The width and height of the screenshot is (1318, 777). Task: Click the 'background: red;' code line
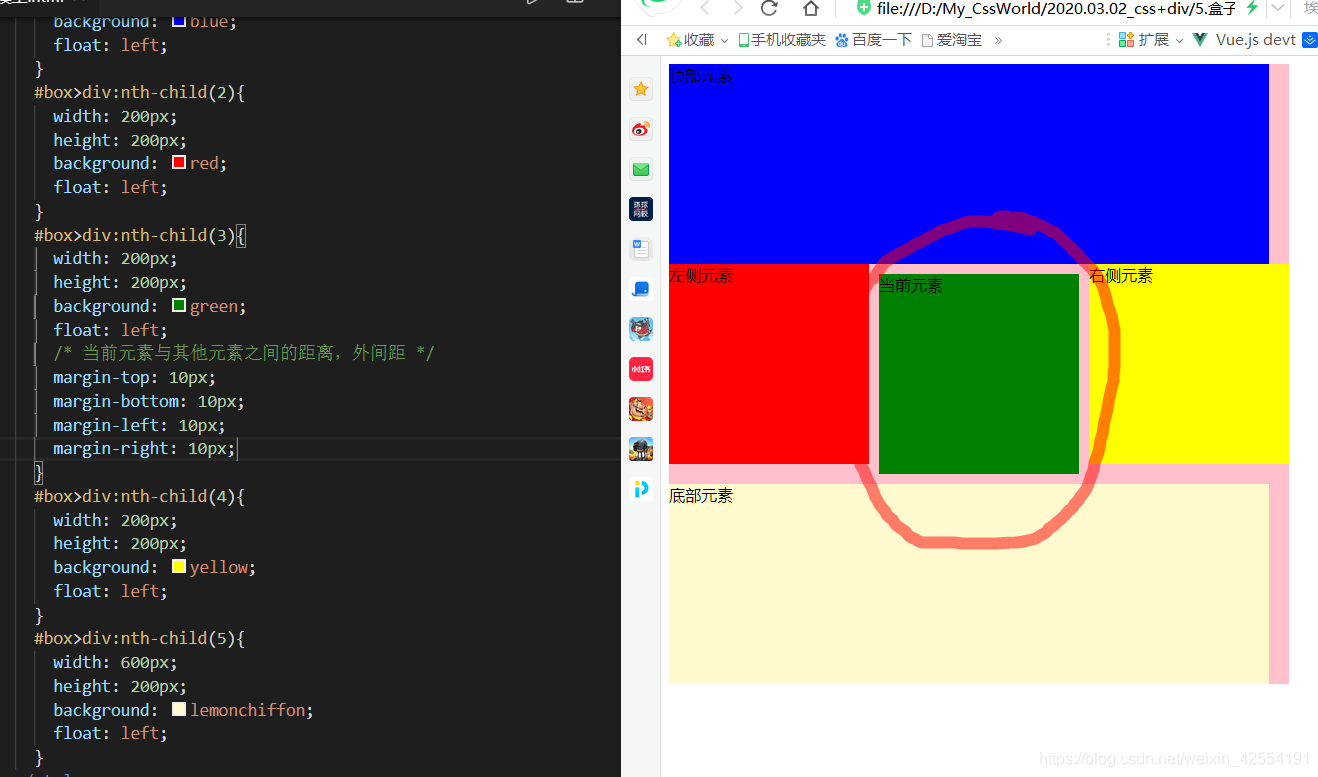(x=140, y=163)
